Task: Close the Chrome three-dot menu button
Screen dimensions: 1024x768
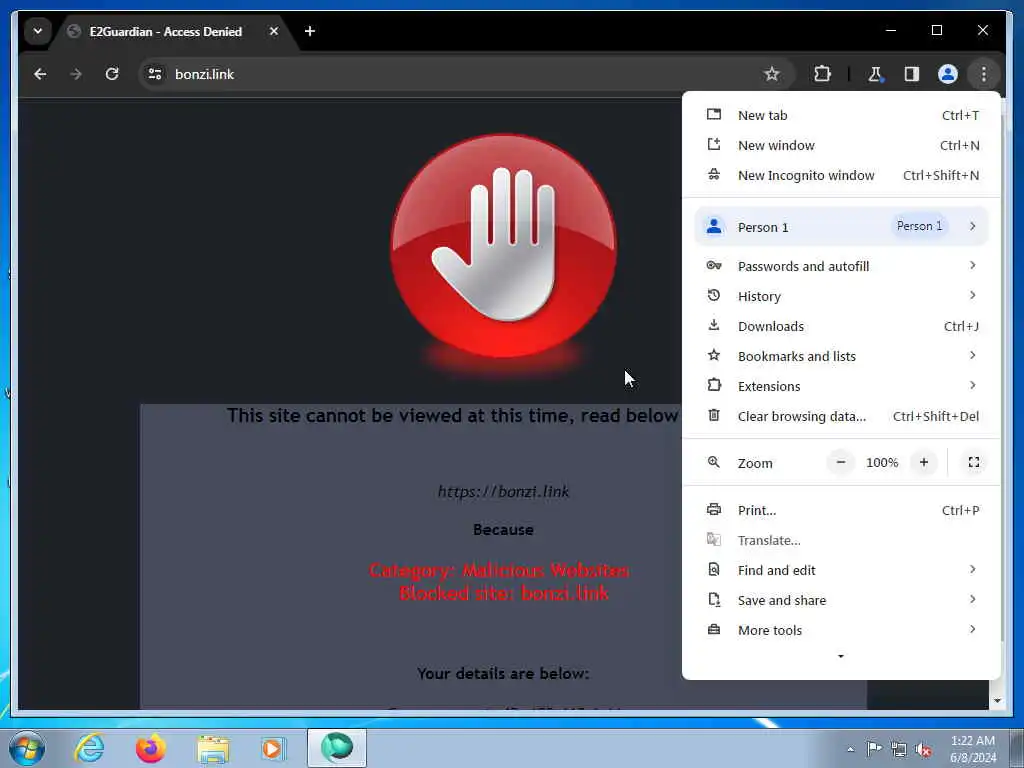Action: [x=983, y=74]
